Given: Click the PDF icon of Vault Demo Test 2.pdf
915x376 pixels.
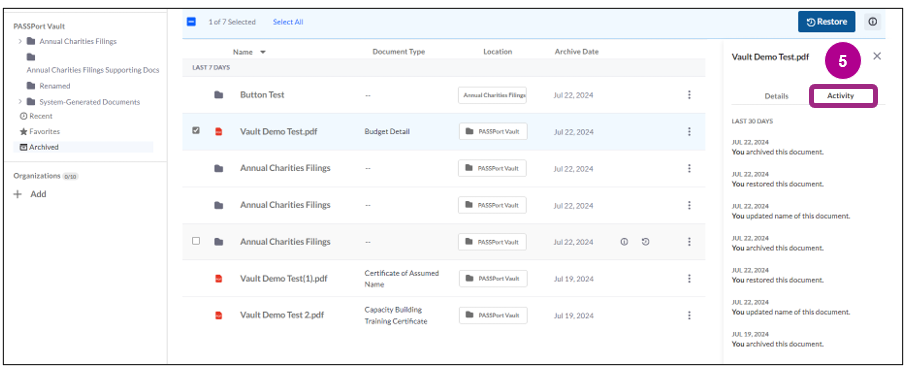Looking at the screenshot, I should (219, 315).
